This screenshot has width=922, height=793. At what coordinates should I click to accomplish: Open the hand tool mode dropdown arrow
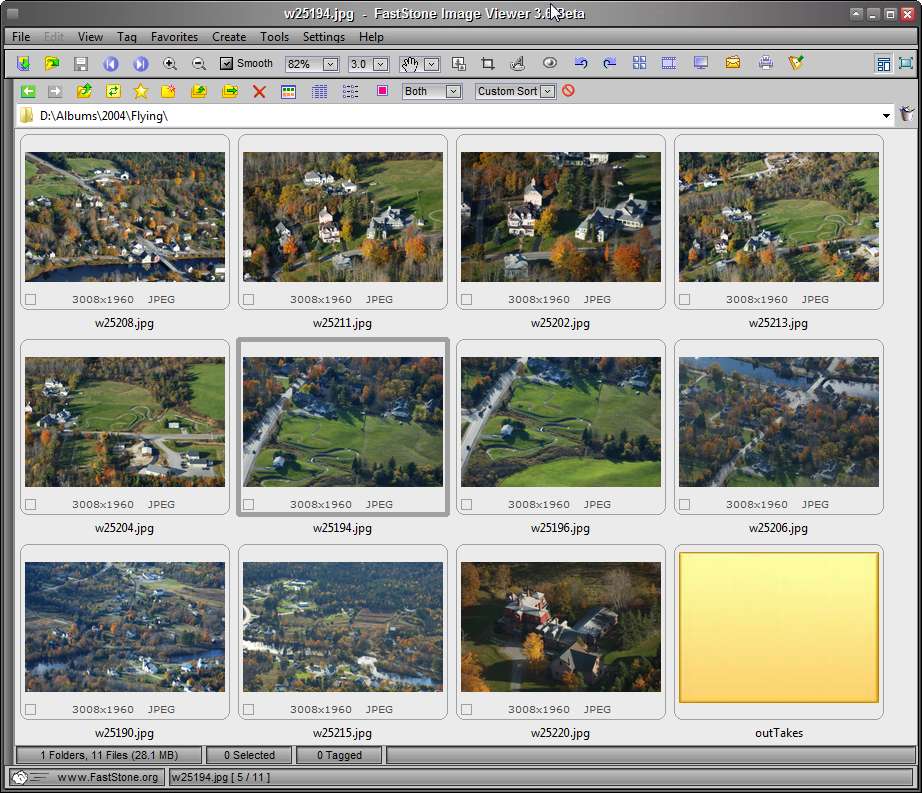pos(432,64)
